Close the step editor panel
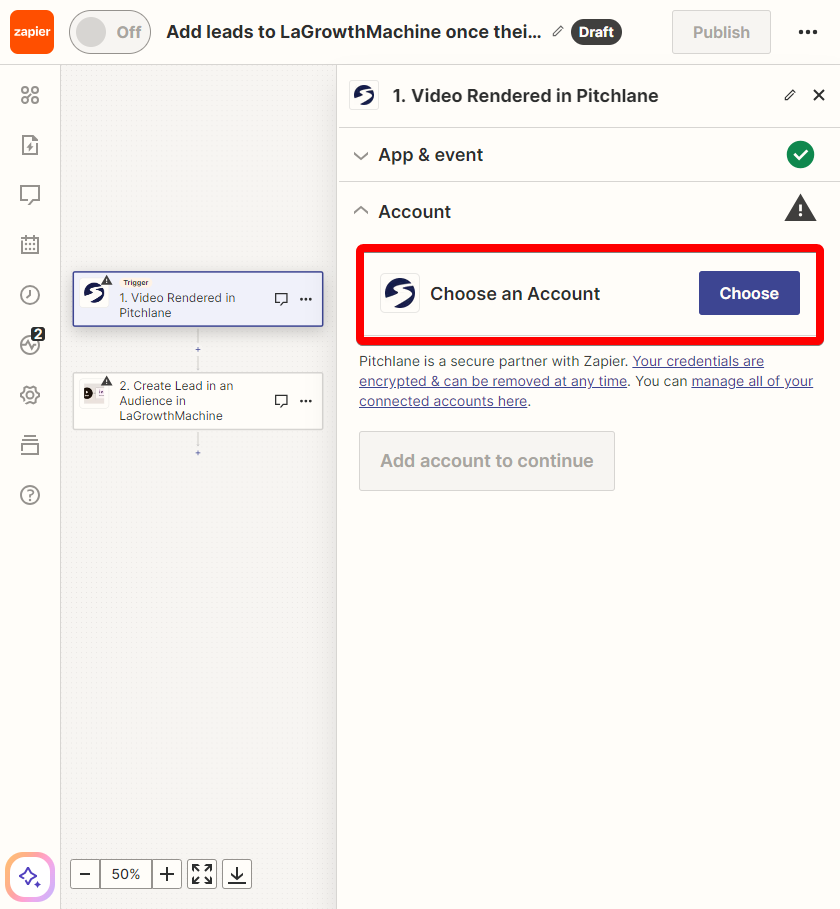The height and width of the screenshot is (909, 840). tap(819, 95)
